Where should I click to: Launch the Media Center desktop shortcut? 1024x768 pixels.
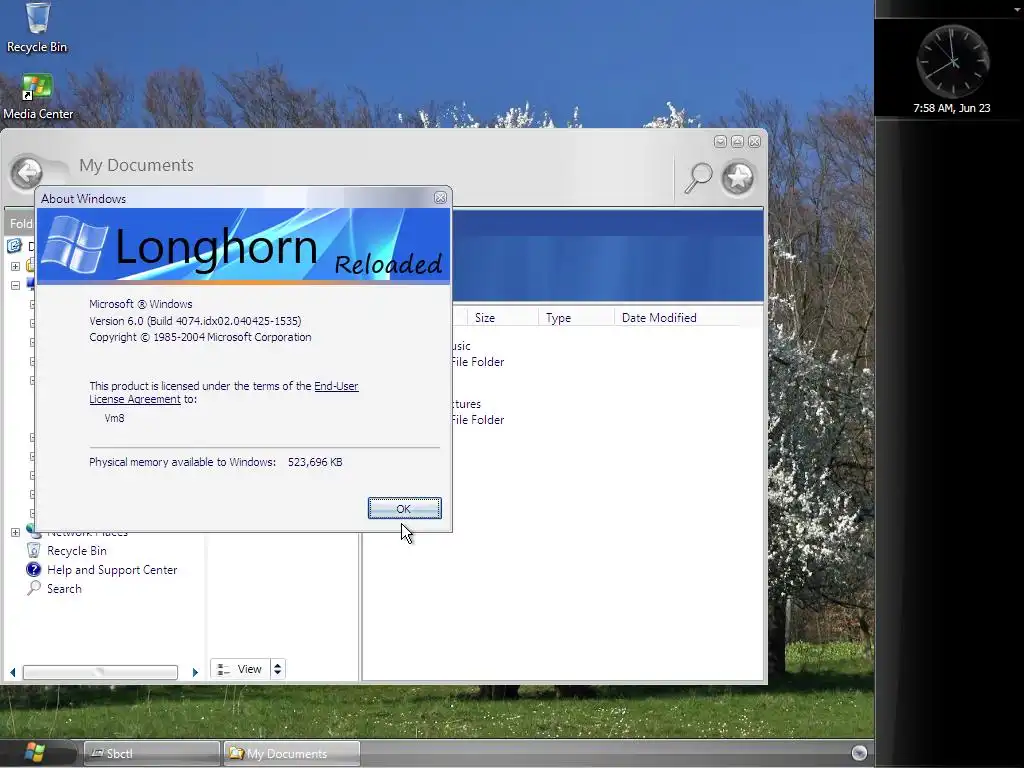tap(38, 97)
